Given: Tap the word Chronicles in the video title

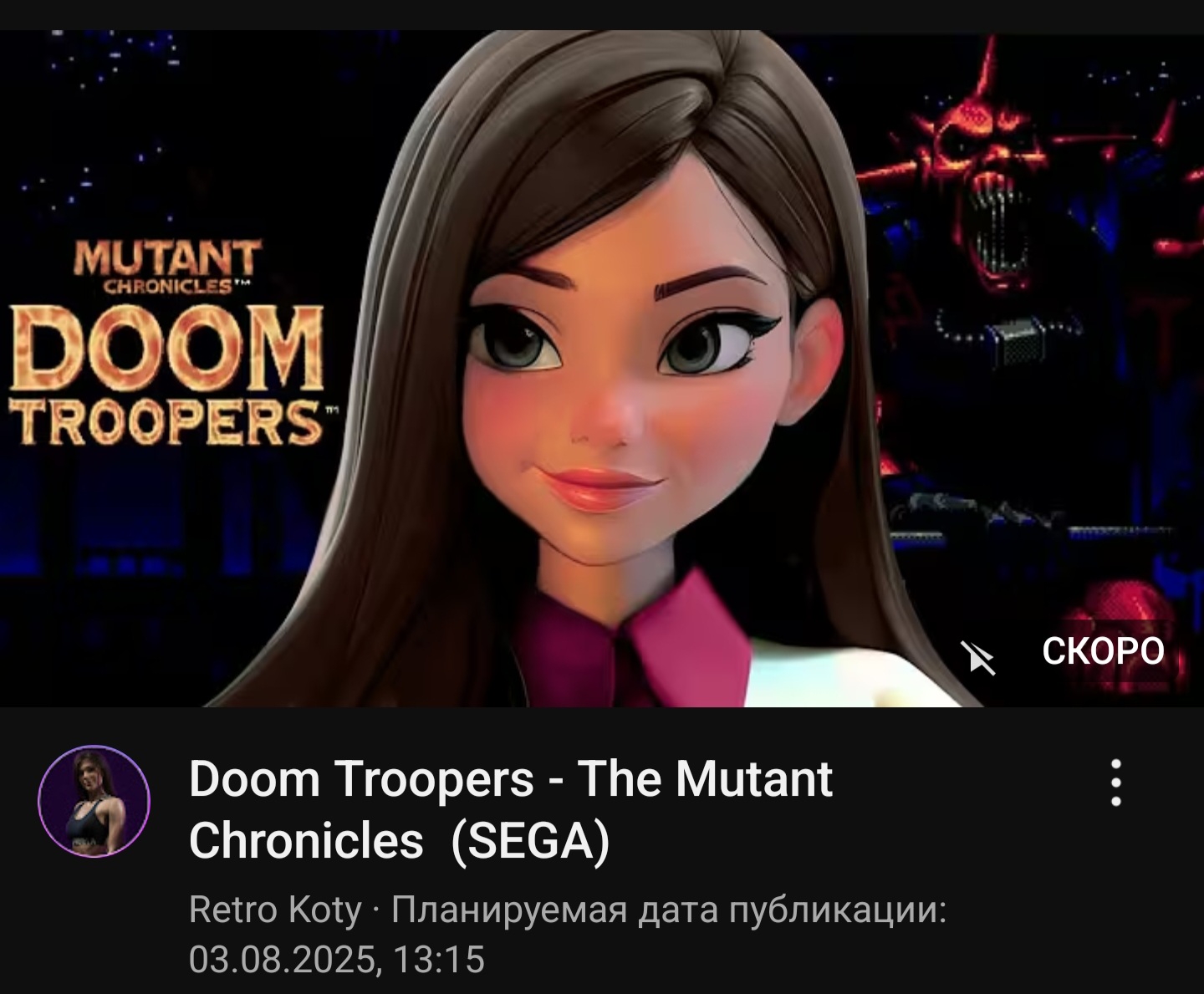Looking at the screenshot, I should [305, 840].
